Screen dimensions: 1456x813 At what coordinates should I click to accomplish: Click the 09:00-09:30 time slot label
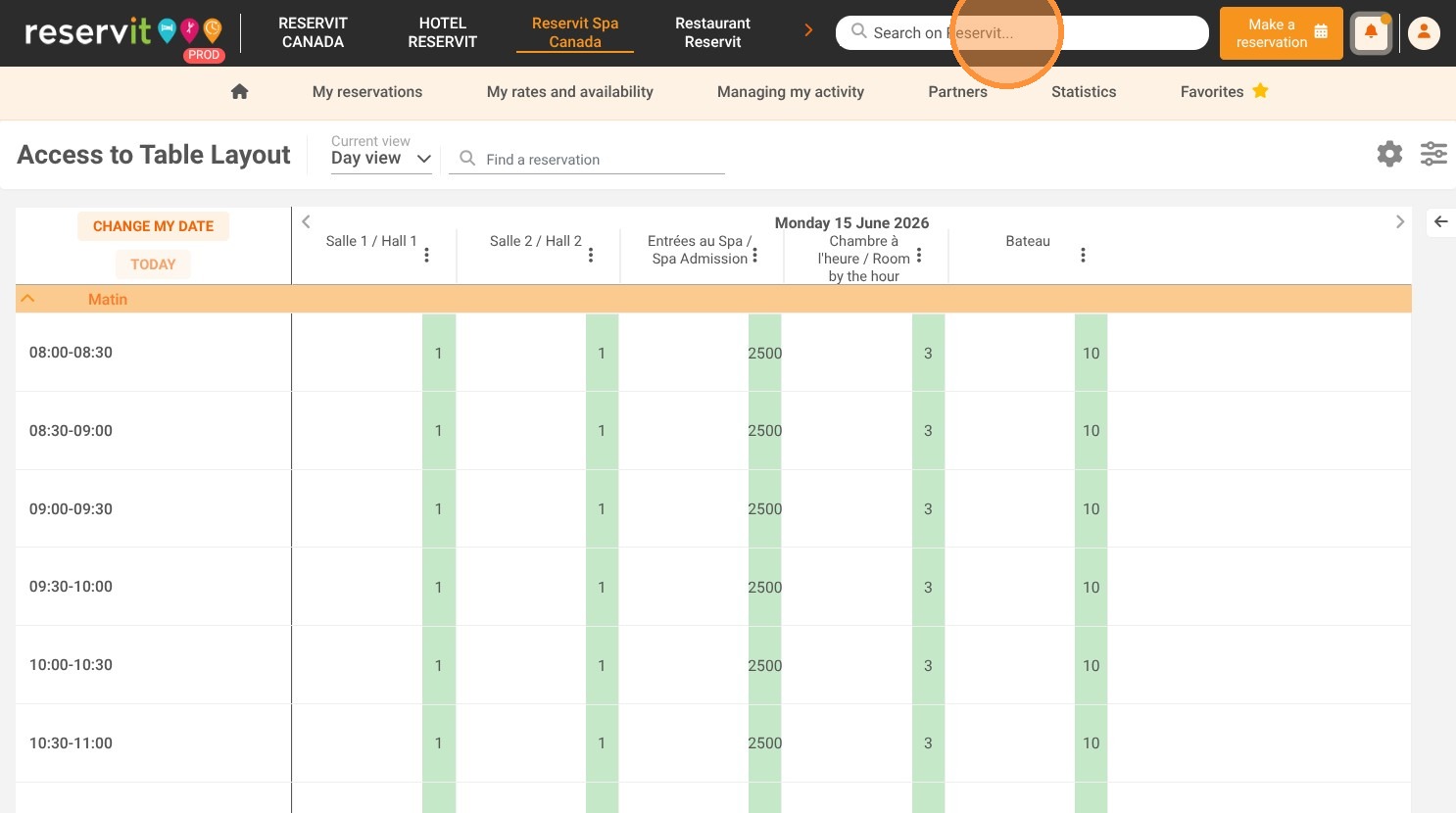[71, 509]
